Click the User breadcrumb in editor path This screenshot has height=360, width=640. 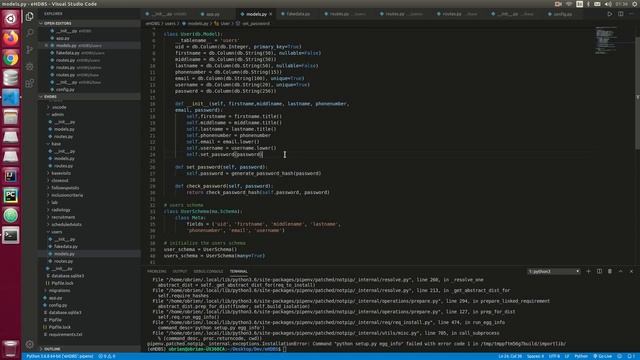point(225,24)
